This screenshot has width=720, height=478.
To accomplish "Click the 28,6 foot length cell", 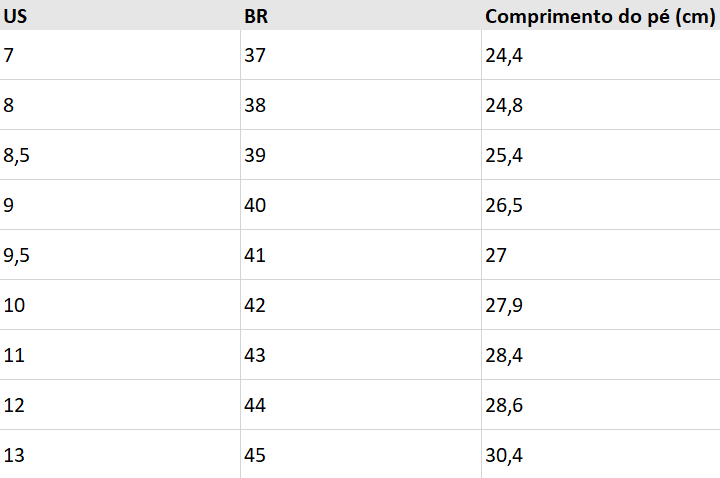I will [504, 405].
